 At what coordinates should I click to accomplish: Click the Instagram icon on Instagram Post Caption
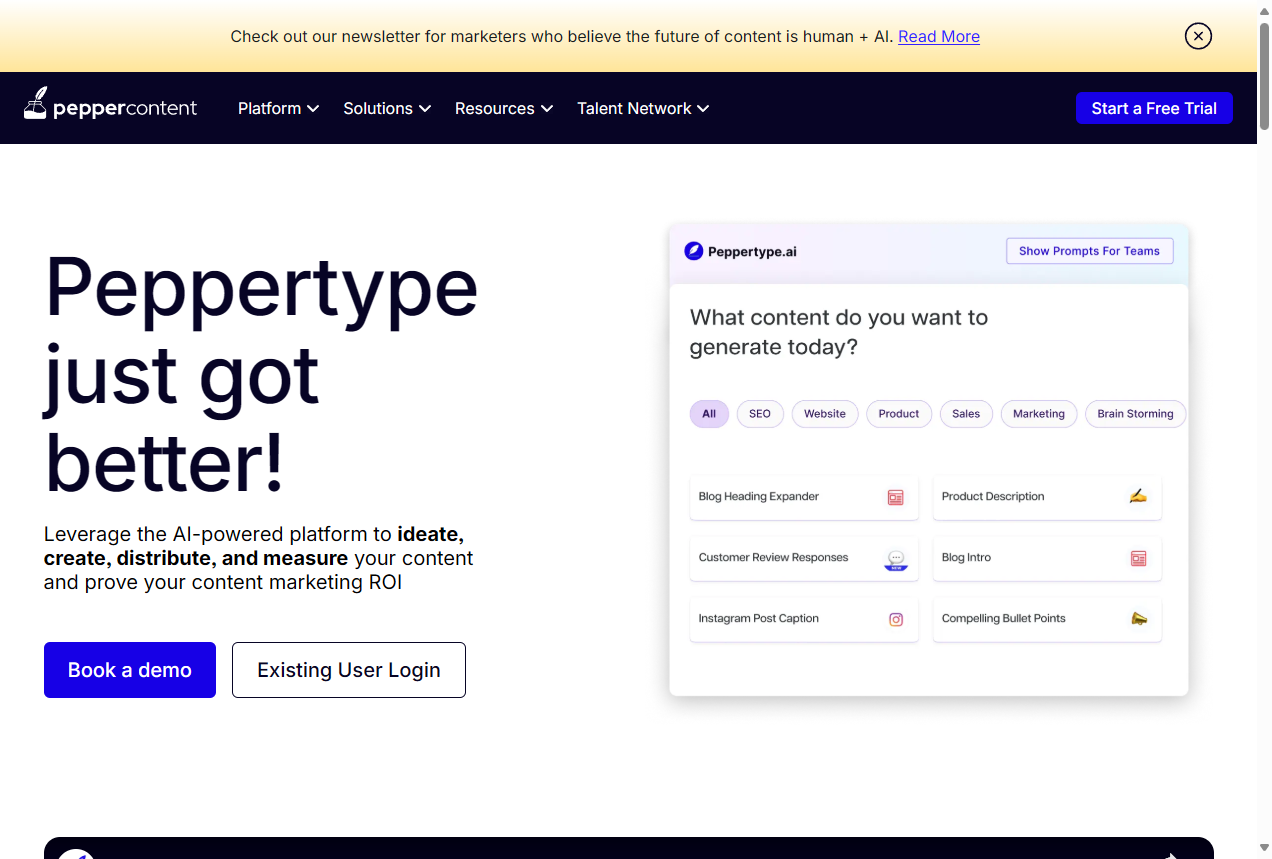point(895,618)
